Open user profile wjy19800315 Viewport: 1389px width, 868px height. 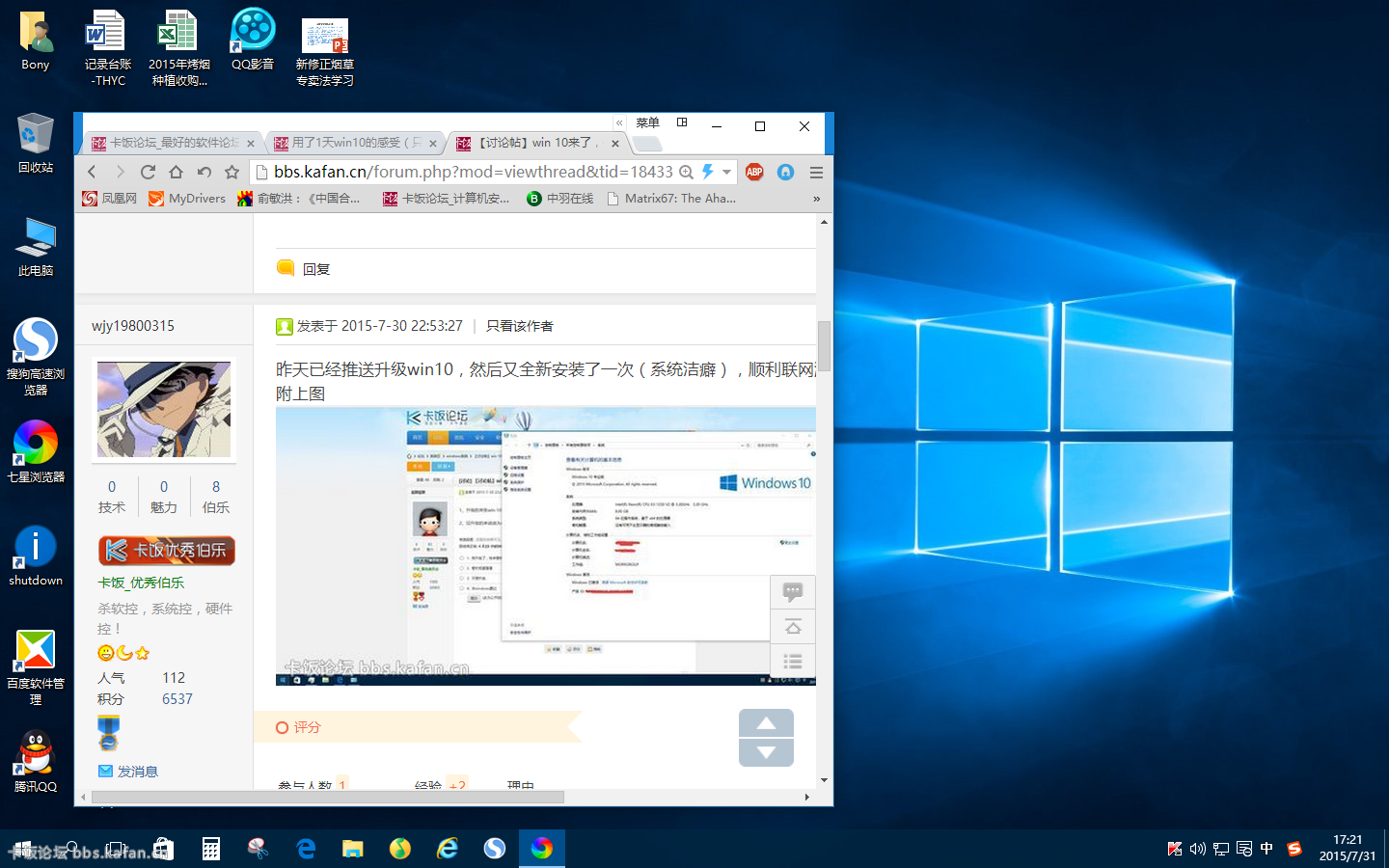point(133,326)
